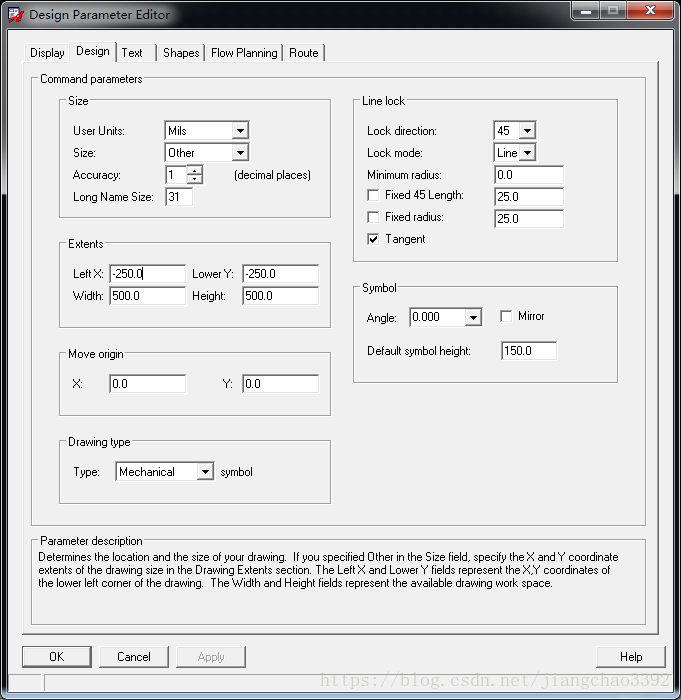Uncheck the Tangent checkbox

pos(374,240)
